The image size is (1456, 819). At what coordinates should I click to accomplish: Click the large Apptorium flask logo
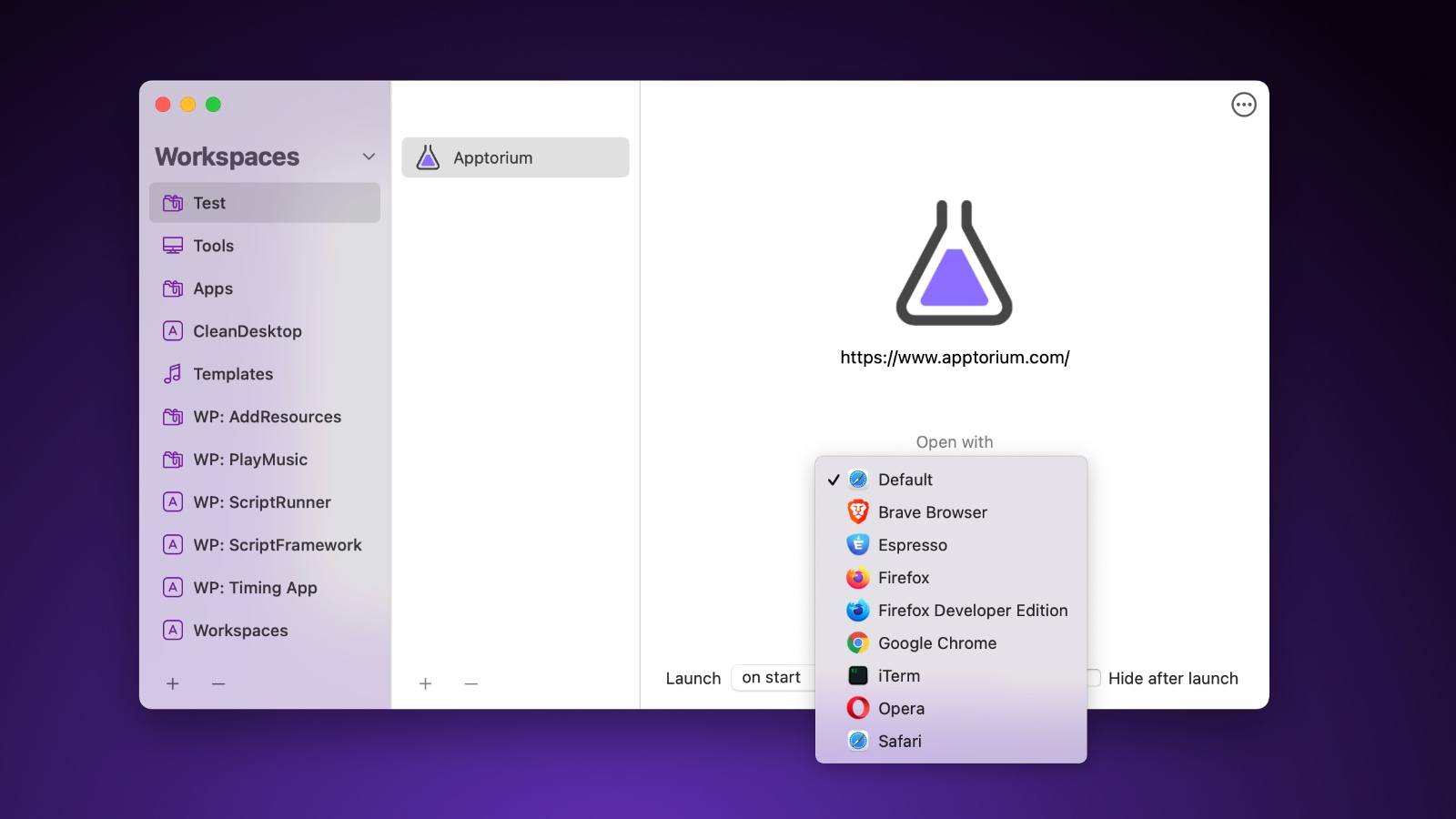955,263
